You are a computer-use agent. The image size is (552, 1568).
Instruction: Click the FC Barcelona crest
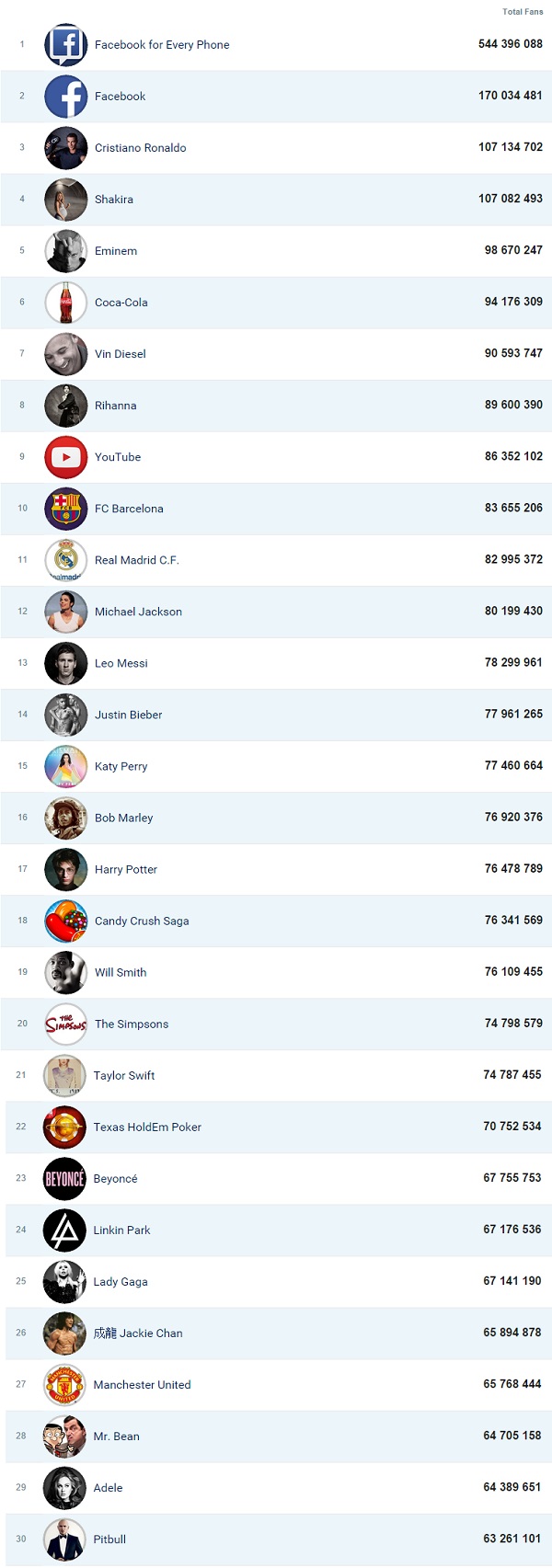tap(65, 509)
